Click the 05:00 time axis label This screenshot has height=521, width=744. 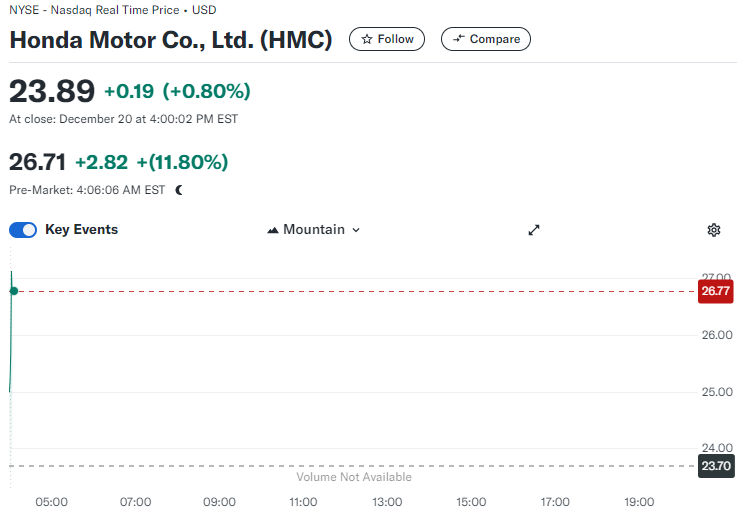tap(52, 502)
